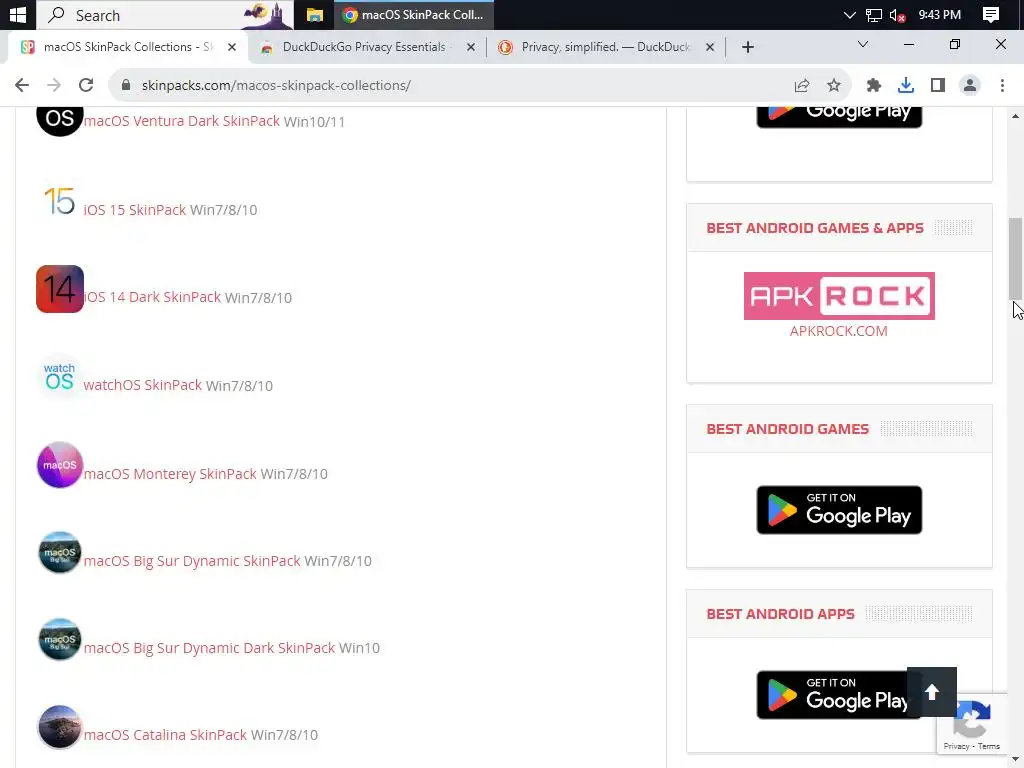Select the macOS SkinPack Collections tab

(125, 47)
